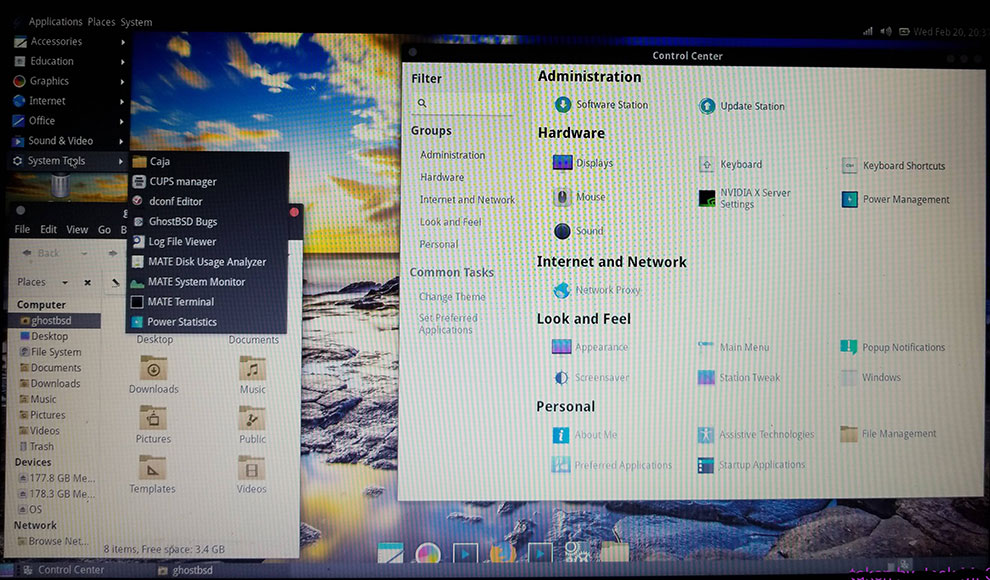The image size is (990, 580).
Task: Open CUPS manager from System Tools
Action: click(x=209, y=182)
